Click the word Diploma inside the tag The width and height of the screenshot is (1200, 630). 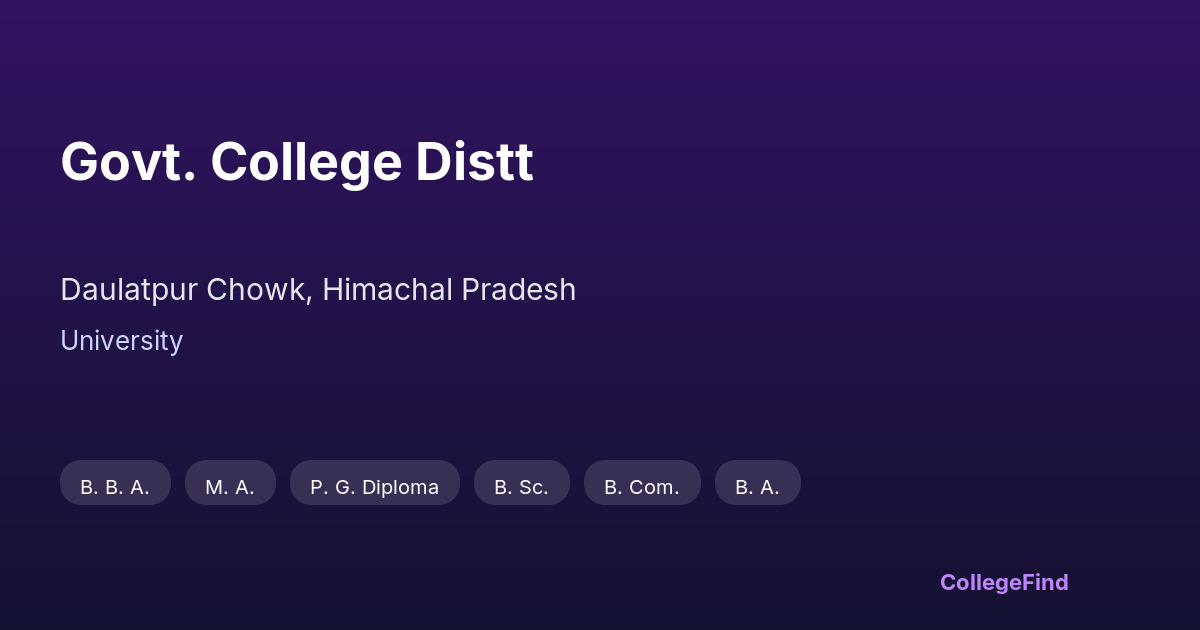coord(400,487)
